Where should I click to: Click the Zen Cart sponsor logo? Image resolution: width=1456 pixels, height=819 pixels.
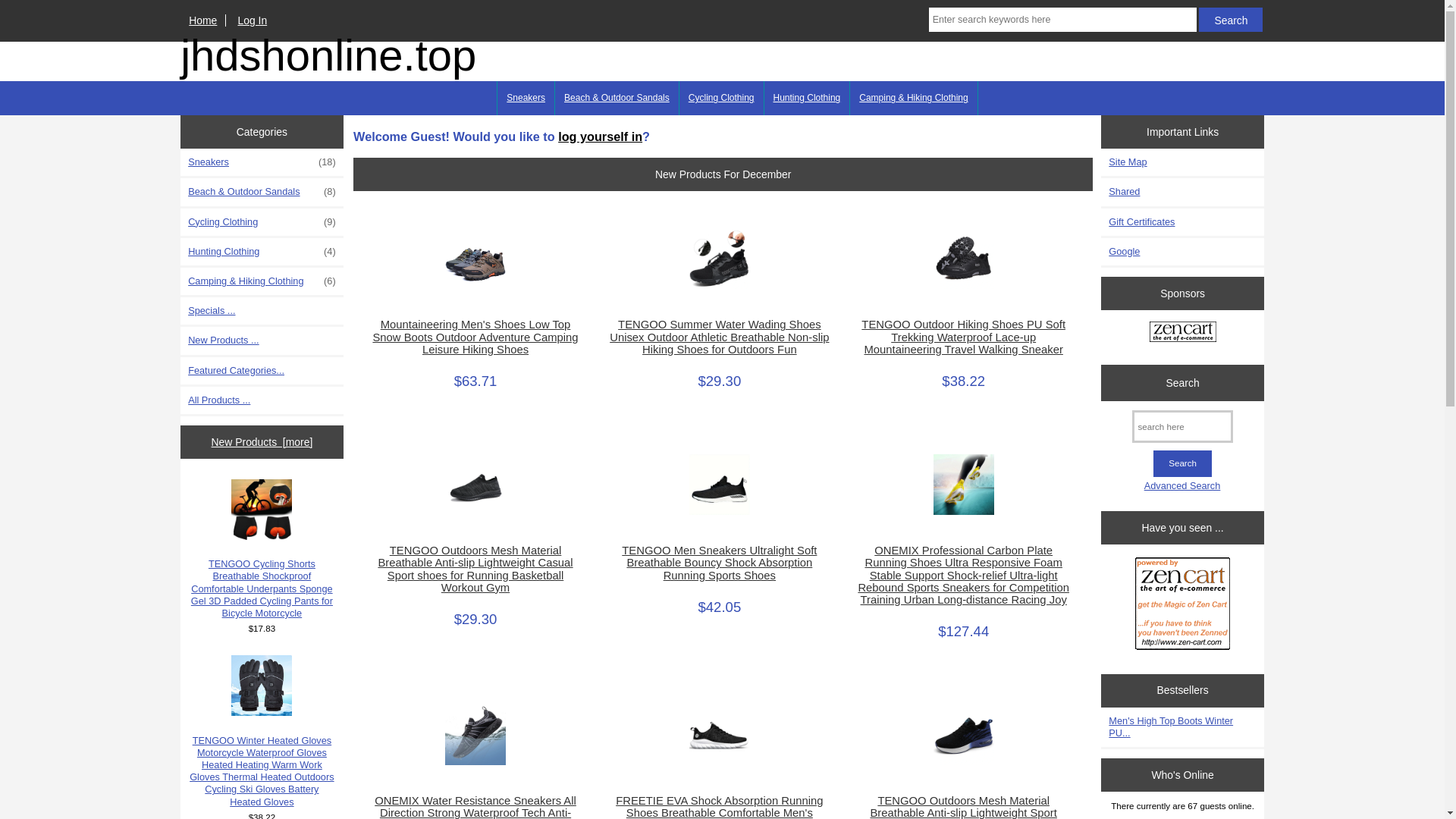click(1182, 332)
